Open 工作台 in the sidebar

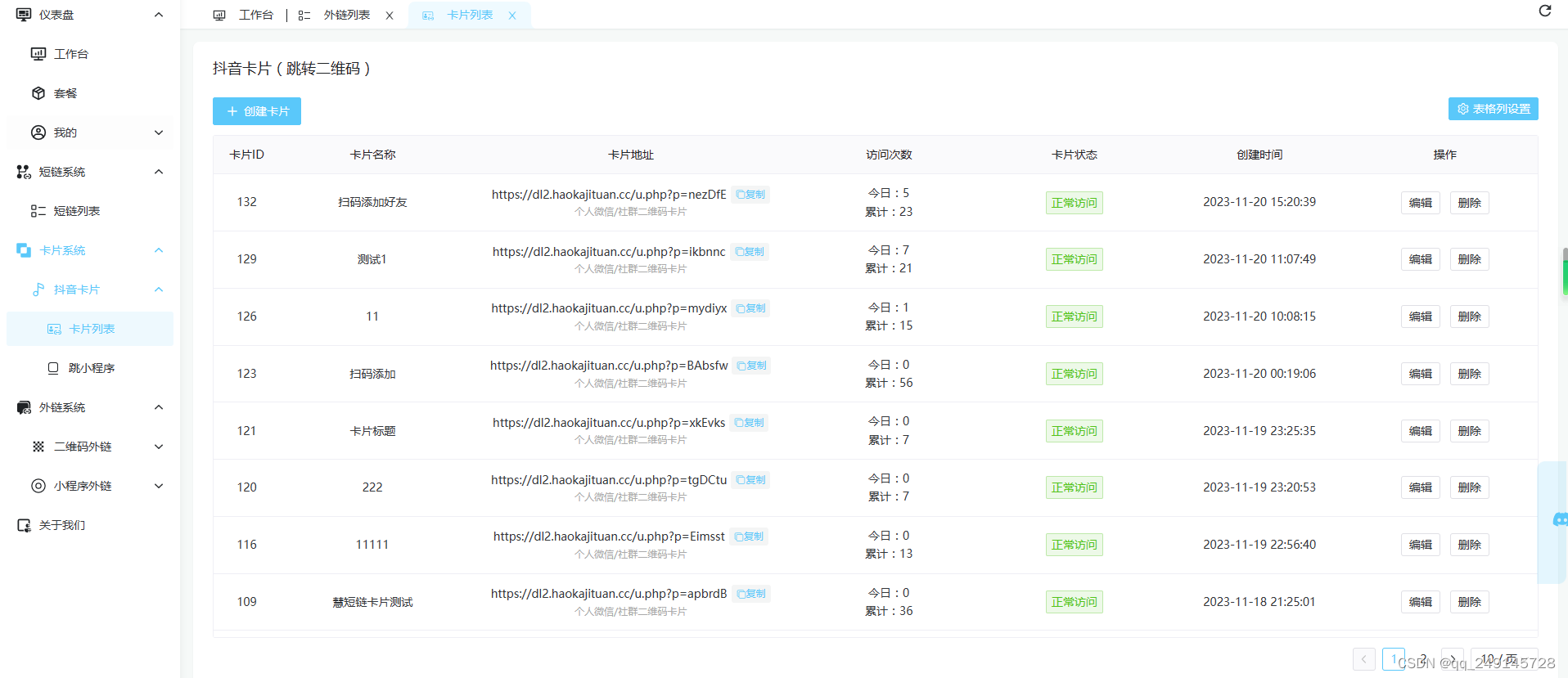(x=90, y=54)
